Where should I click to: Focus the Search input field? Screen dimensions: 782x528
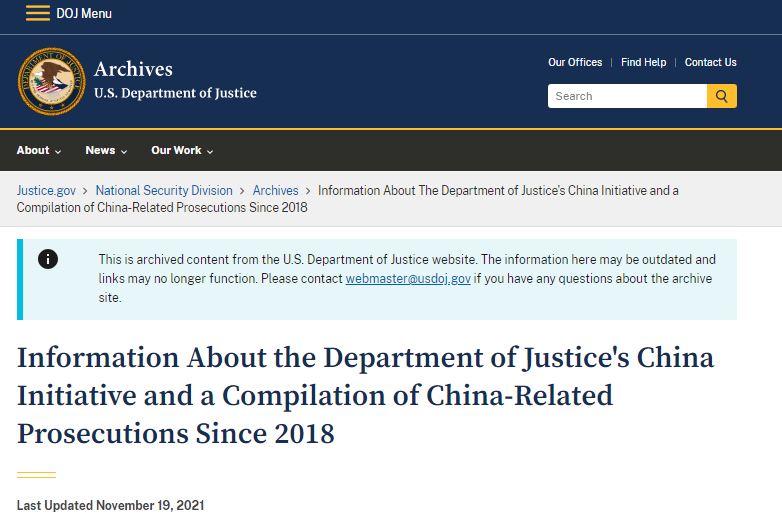click(627, 96)
